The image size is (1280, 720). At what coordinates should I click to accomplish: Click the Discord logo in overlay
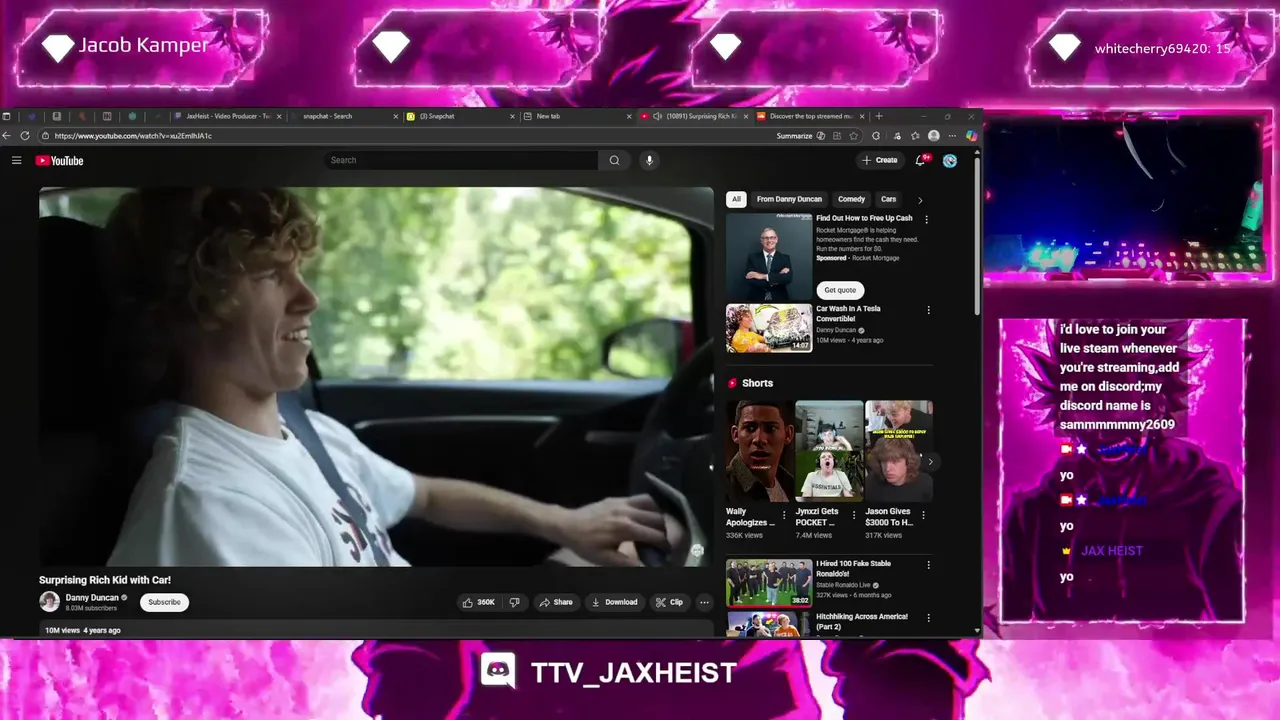tap(497, 671)
